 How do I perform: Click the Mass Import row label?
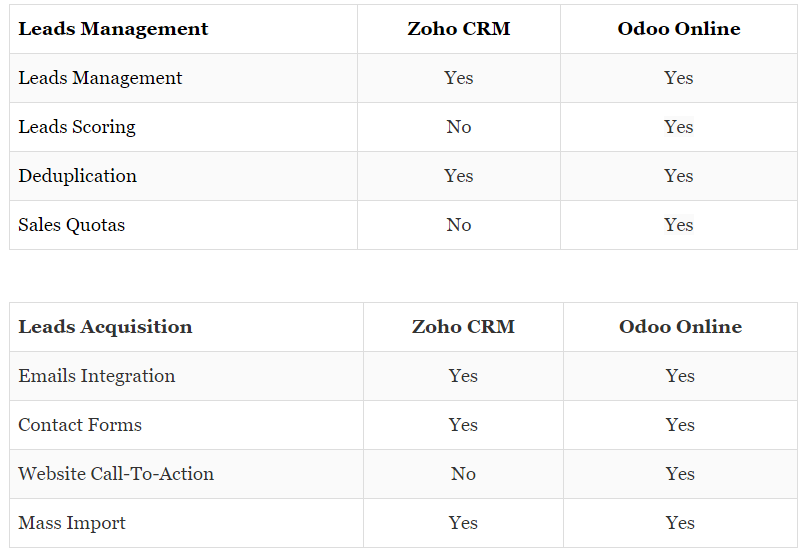coord(72,523)
